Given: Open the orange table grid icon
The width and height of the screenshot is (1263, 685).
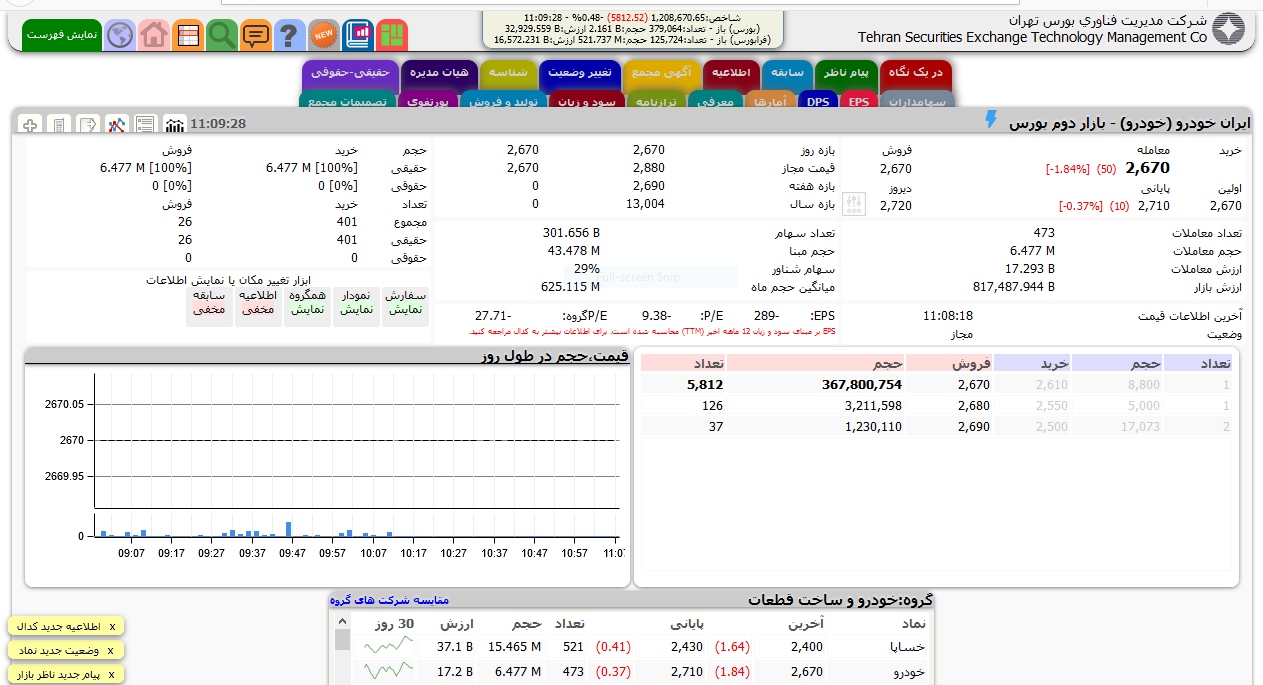Looking at the screenshot, I should (187, 35).
